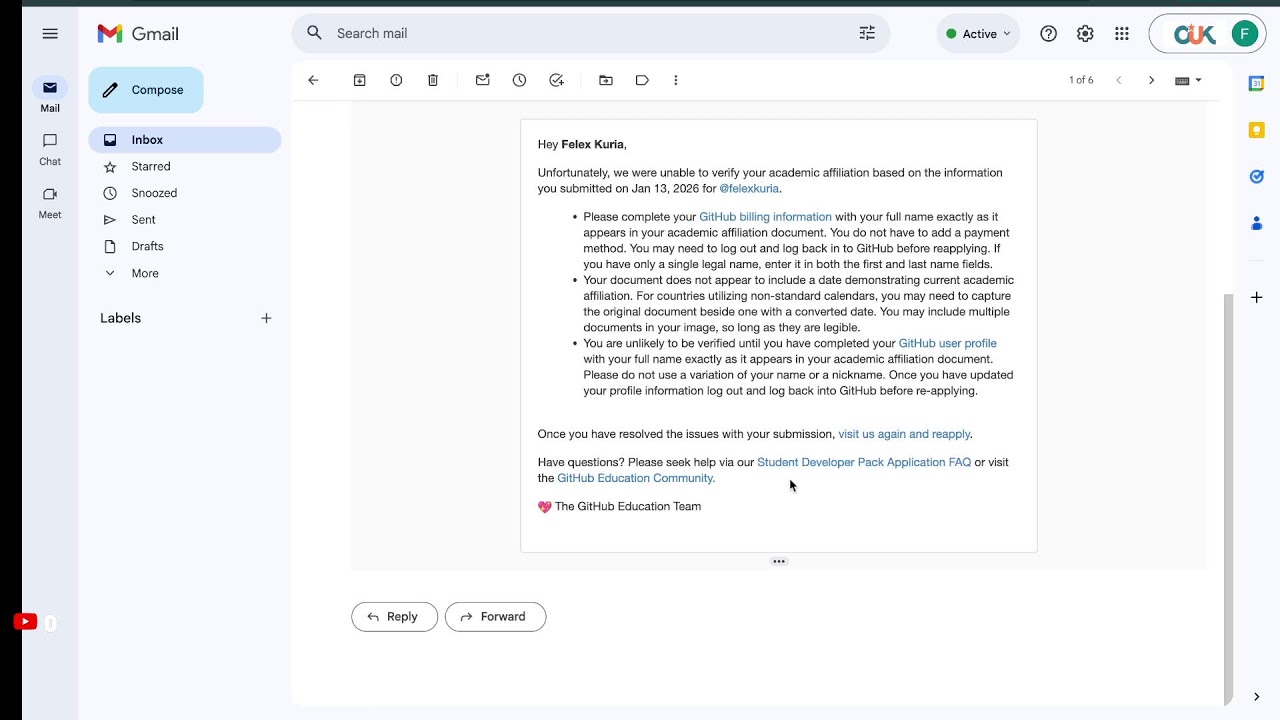1280x720 pixels.
Task: Mark the email as unread
Action: [483, 80]
